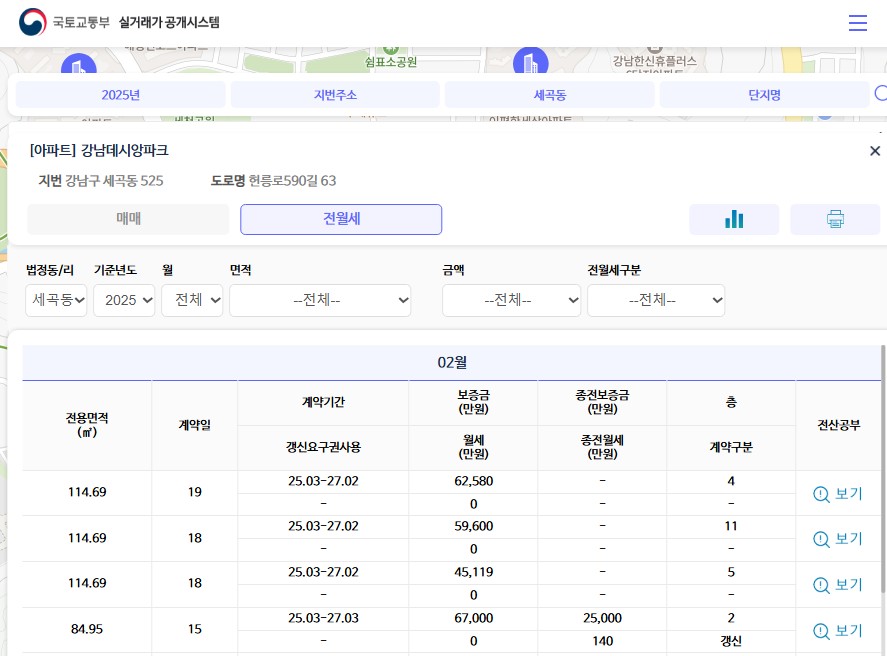Click the map marker pin near 강남한신휴플러스
The width and height of the screenshot is (887, 656).
(x=531, y=62)
